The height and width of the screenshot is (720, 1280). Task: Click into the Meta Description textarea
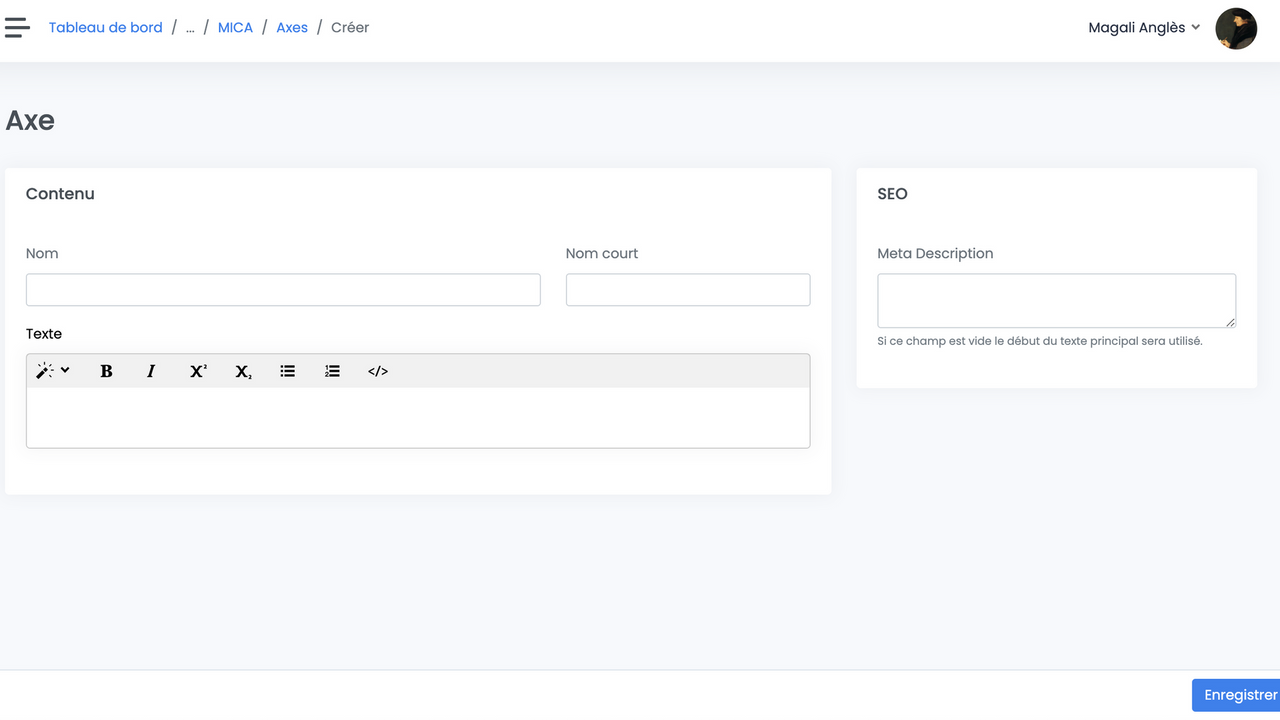click(x=1056, y=300)
